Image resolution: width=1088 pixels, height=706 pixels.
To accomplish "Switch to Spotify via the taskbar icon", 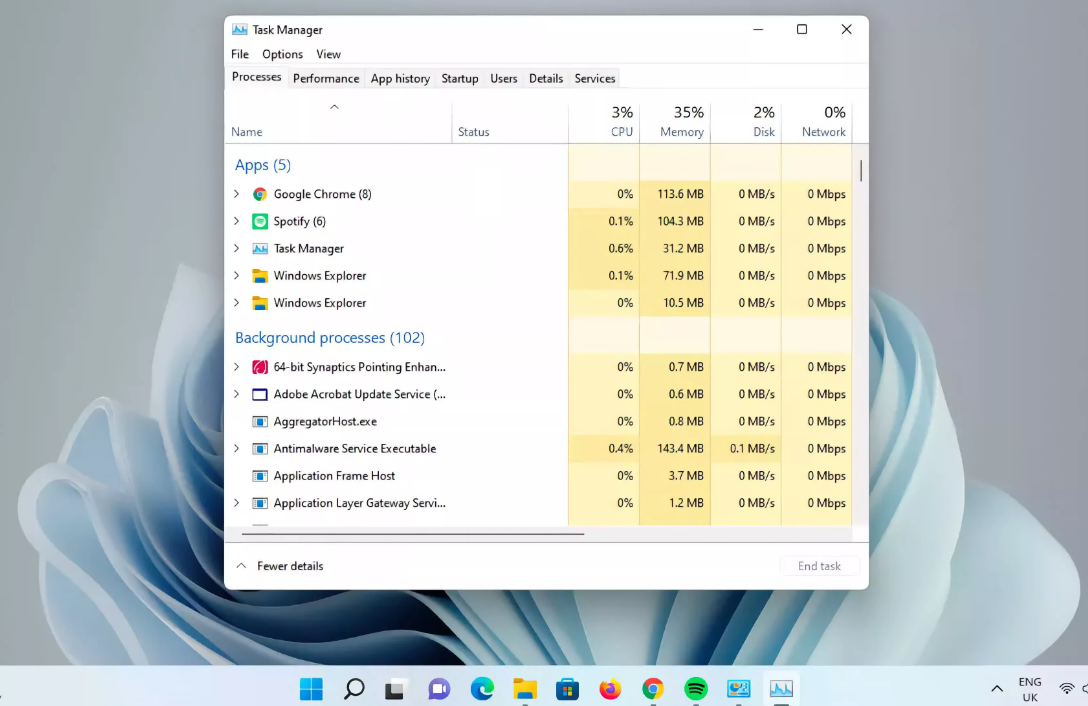I will pyautogui.click(x=695, y=689).
